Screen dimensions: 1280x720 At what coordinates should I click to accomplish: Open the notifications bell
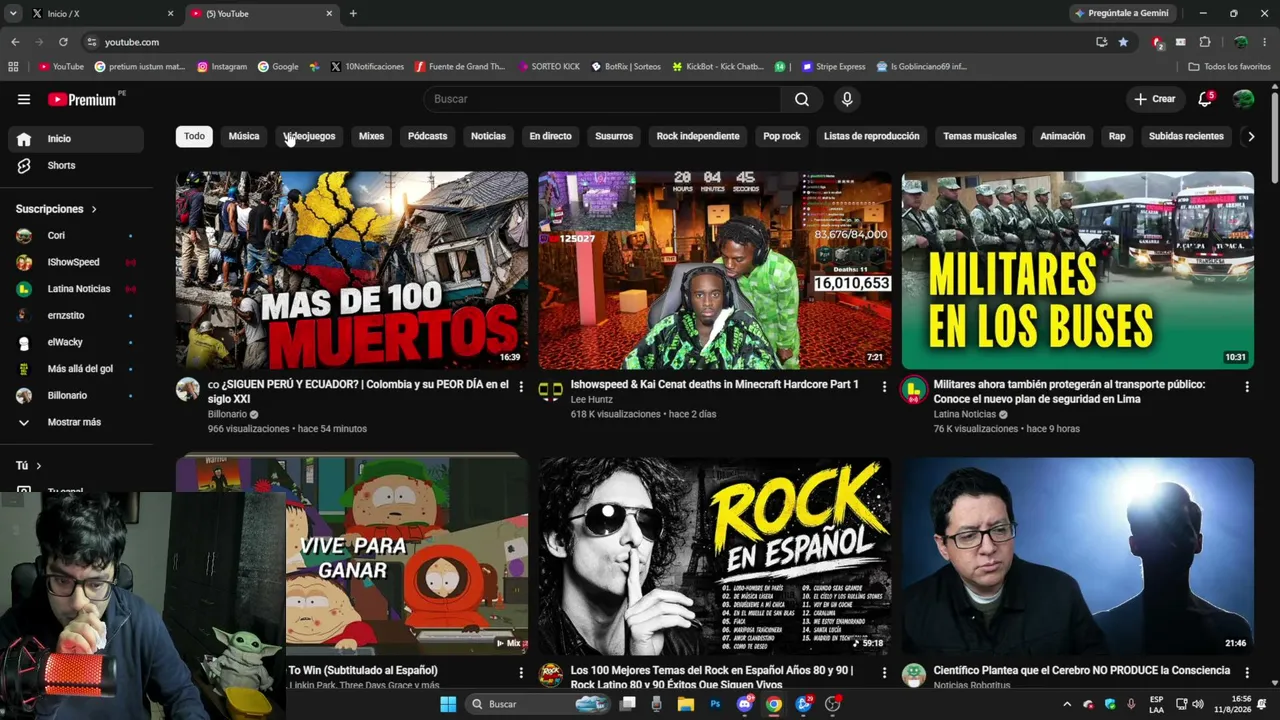1205,99
